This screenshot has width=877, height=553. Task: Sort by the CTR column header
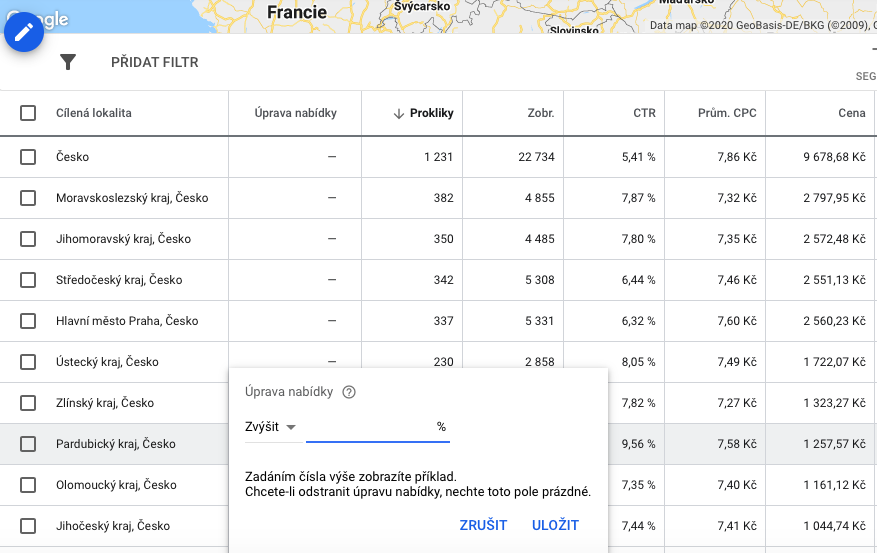point(644,113)
